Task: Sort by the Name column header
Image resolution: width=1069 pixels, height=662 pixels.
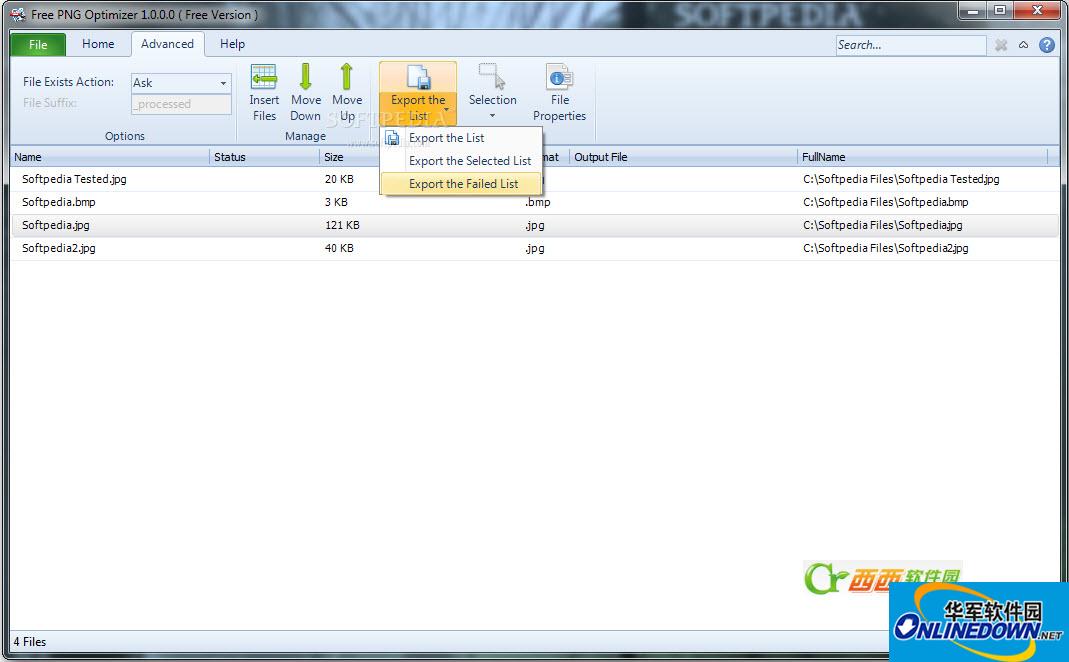Action: point(110,157)
